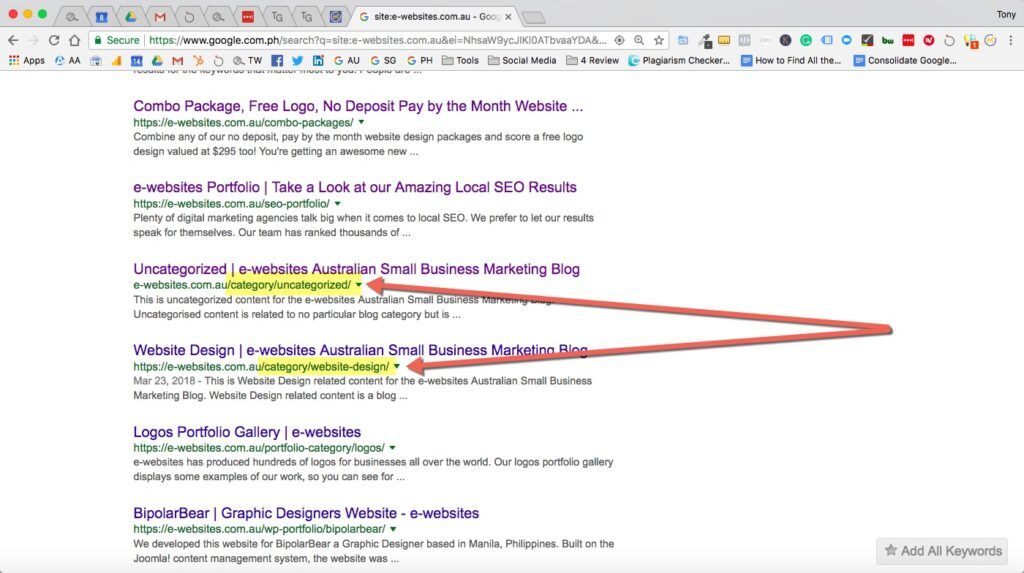The height and width of the screenshot is (573, 1024).
Task: Click the Add All Keywords button
Action: [942, 551]
